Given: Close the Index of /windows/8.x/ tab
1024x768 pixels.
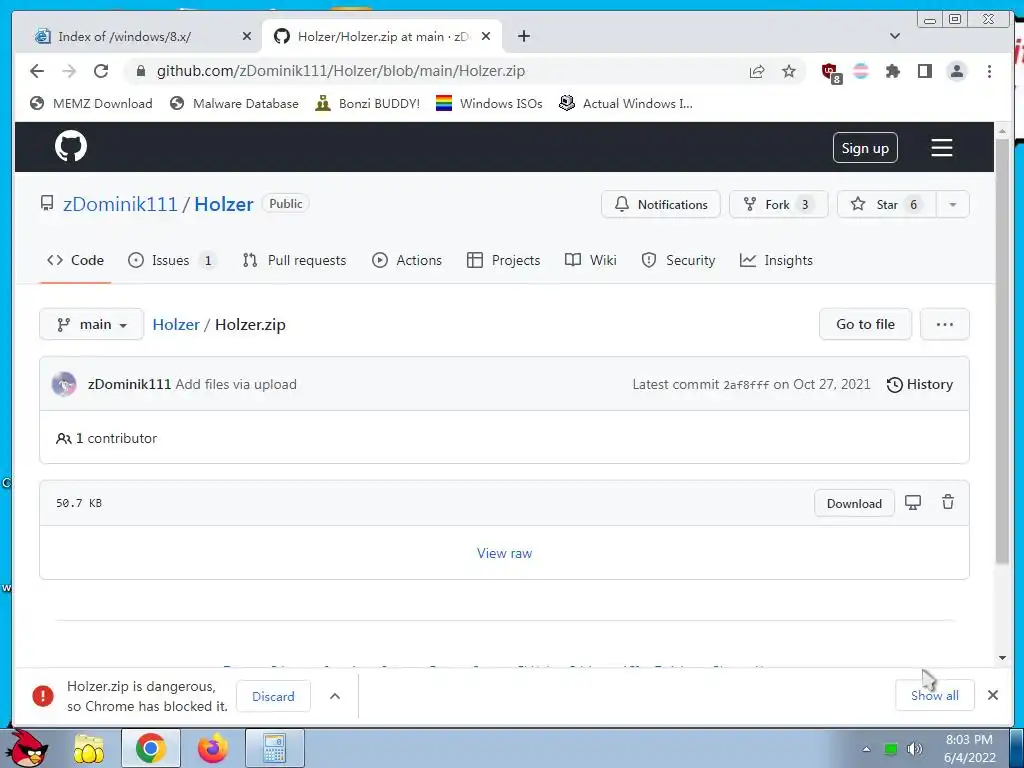Looking at the screenshot, I should [x=246, y=37].
